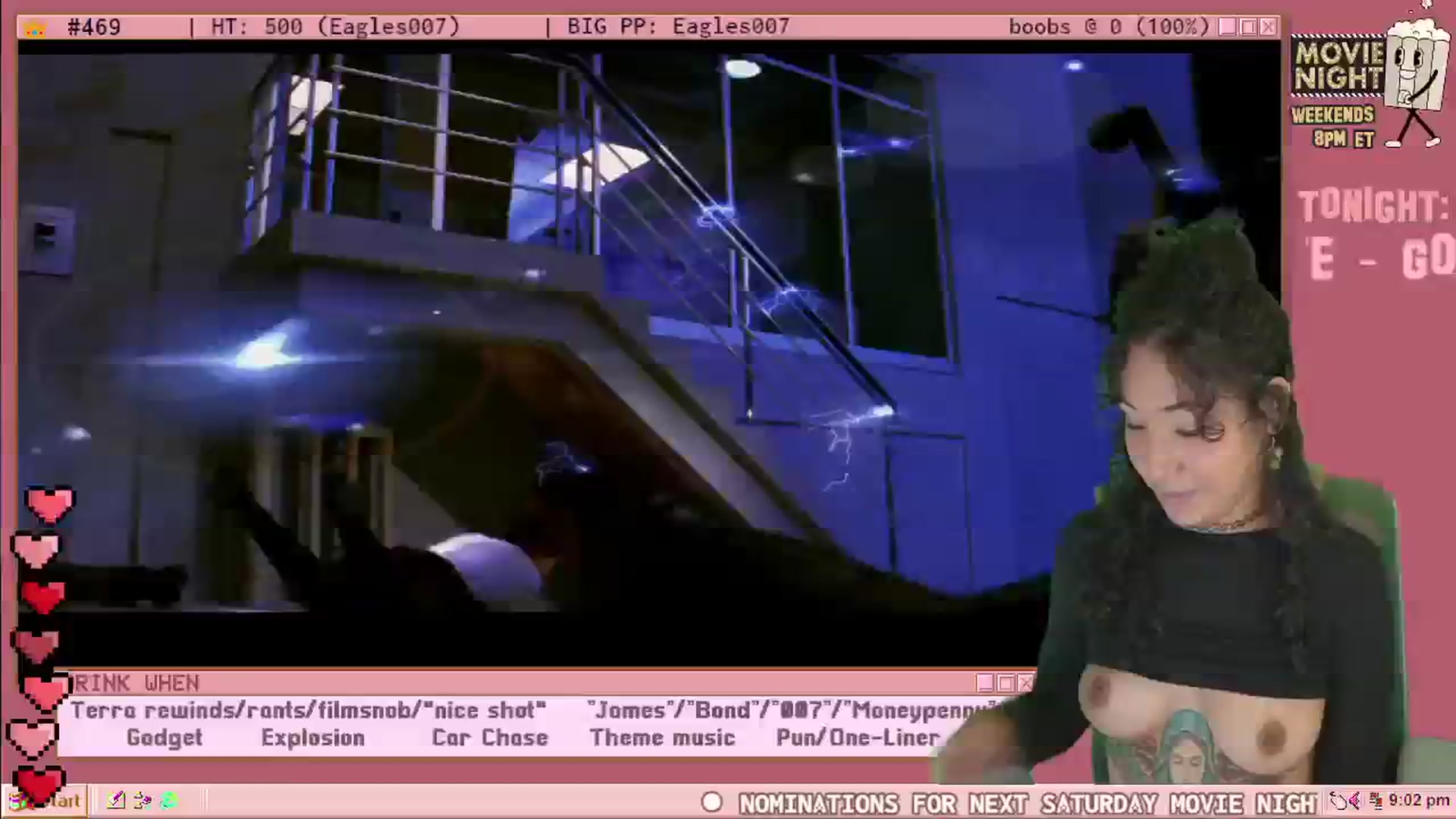Open the Start button on the taskbar

[x=45, y=801]
